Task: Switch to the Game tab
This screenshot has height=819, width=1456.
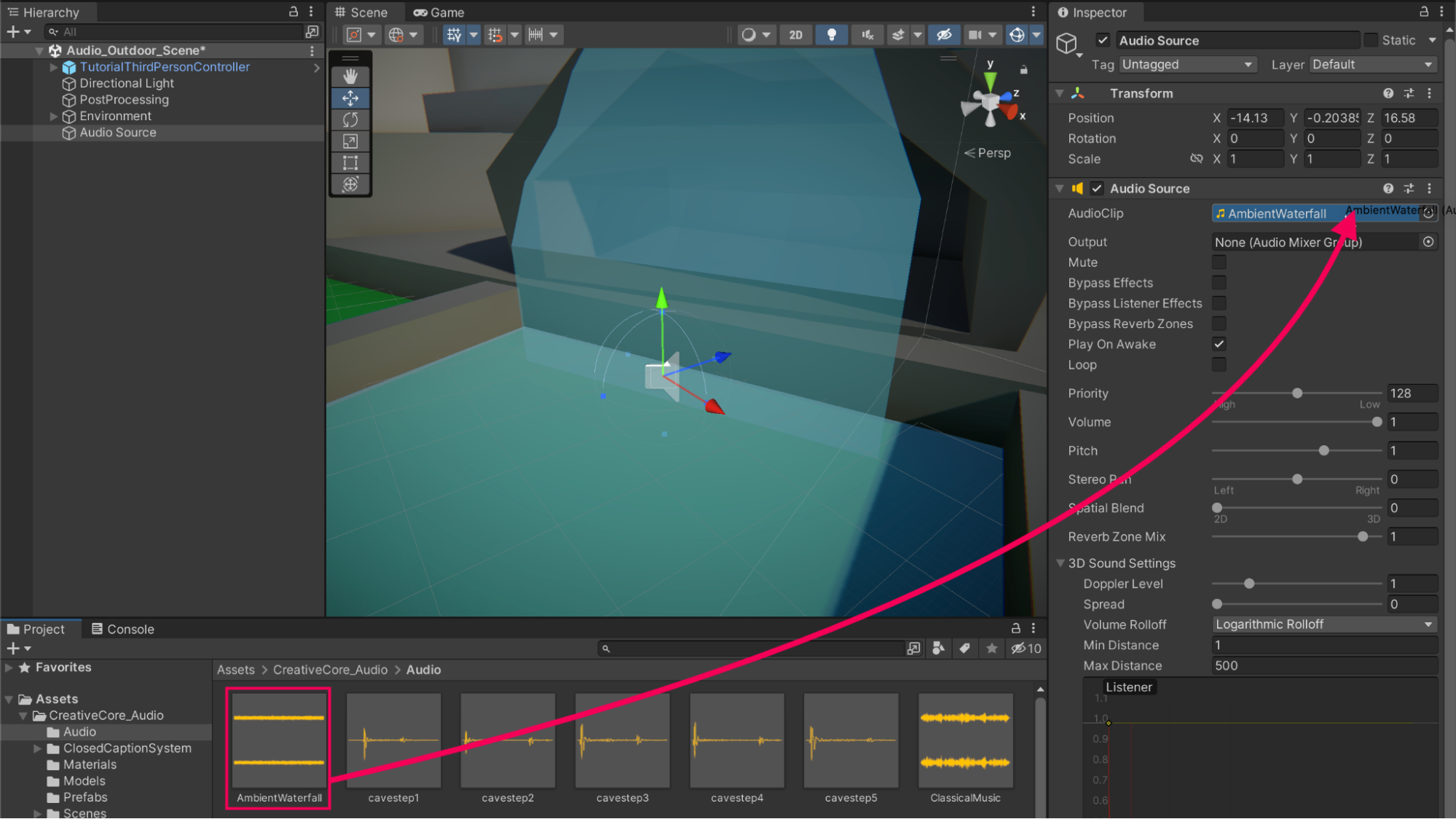Action: 439,12
